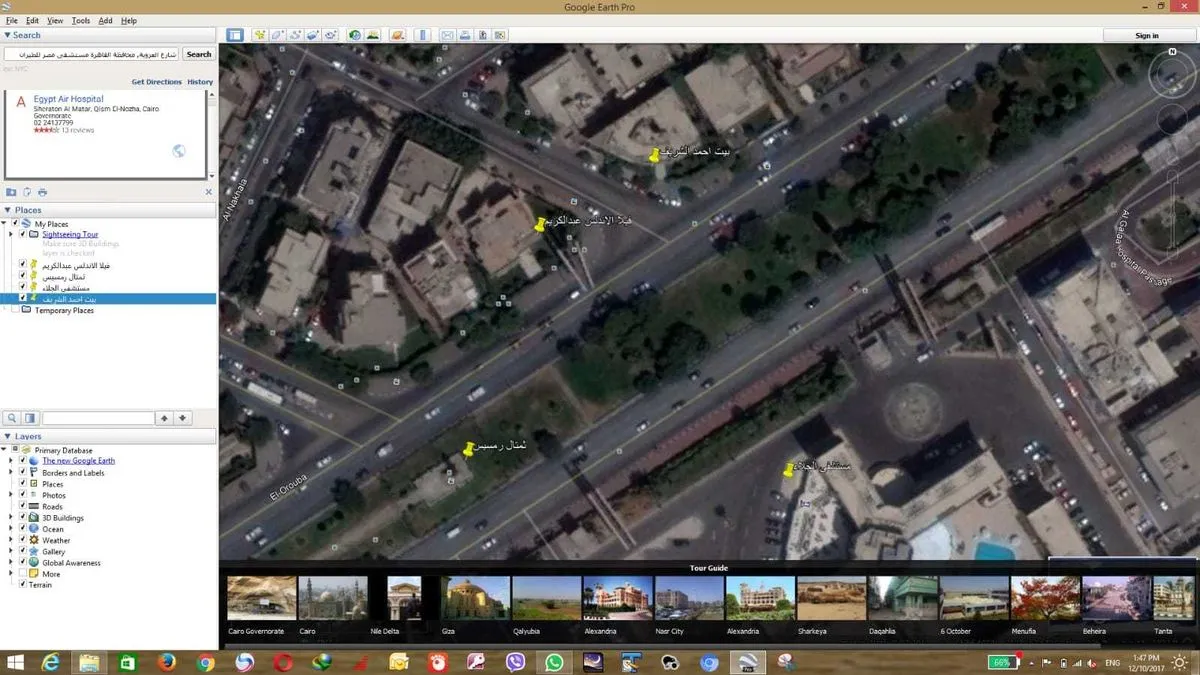The width and height of the screenshot is (1200, 675).
Task: Click the print search results icon
Action: [x=43, y=191]
